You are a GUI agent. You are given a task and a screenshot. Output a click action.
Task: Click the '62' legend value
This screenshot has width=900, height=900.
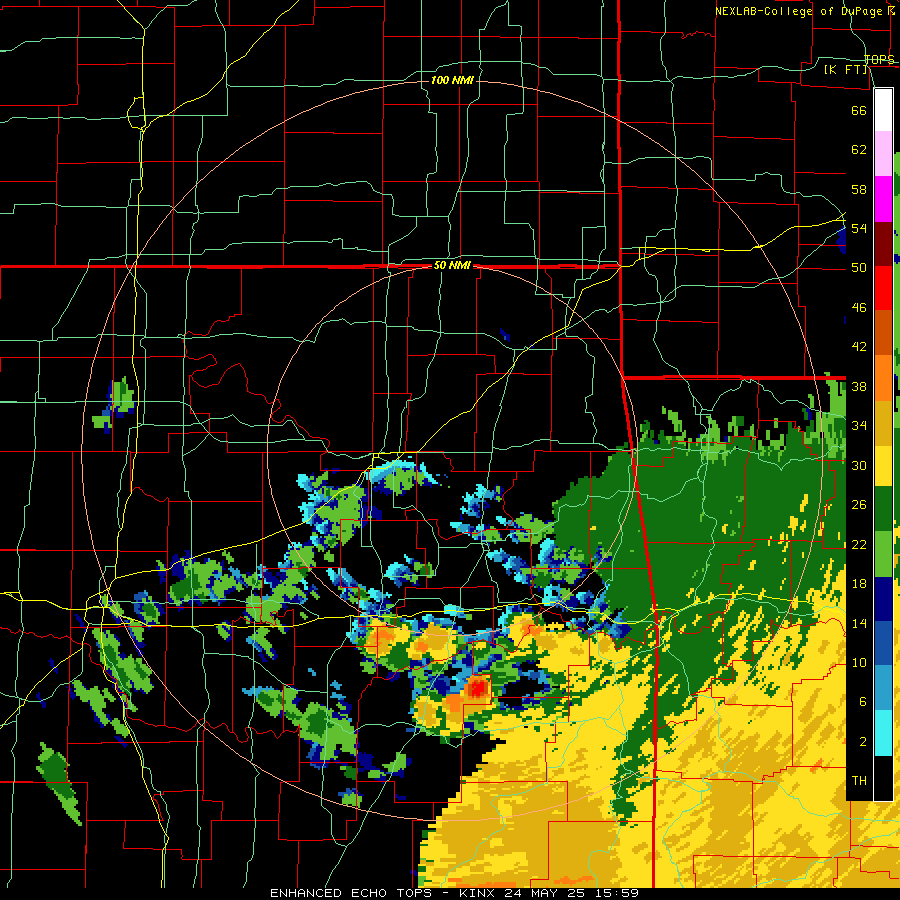(x=859, y=150)
